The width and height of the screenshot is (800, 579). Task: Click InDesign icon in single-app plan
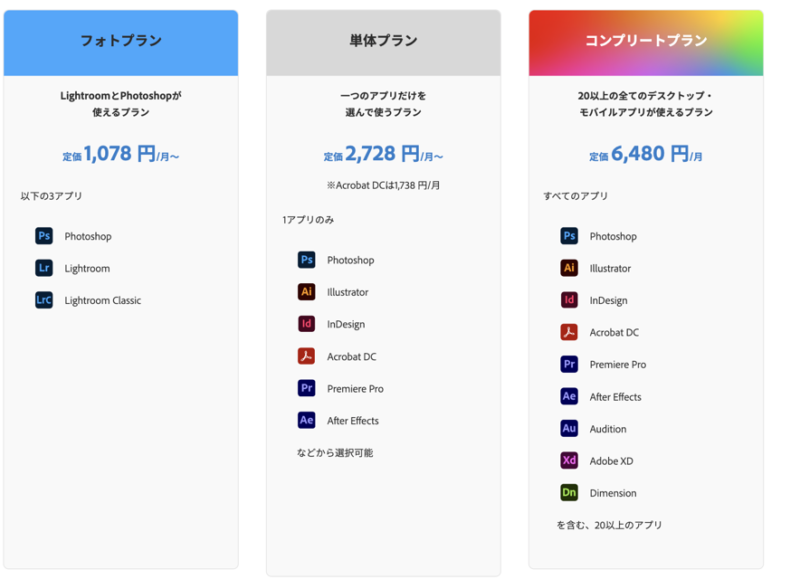(x=306, y=324)
